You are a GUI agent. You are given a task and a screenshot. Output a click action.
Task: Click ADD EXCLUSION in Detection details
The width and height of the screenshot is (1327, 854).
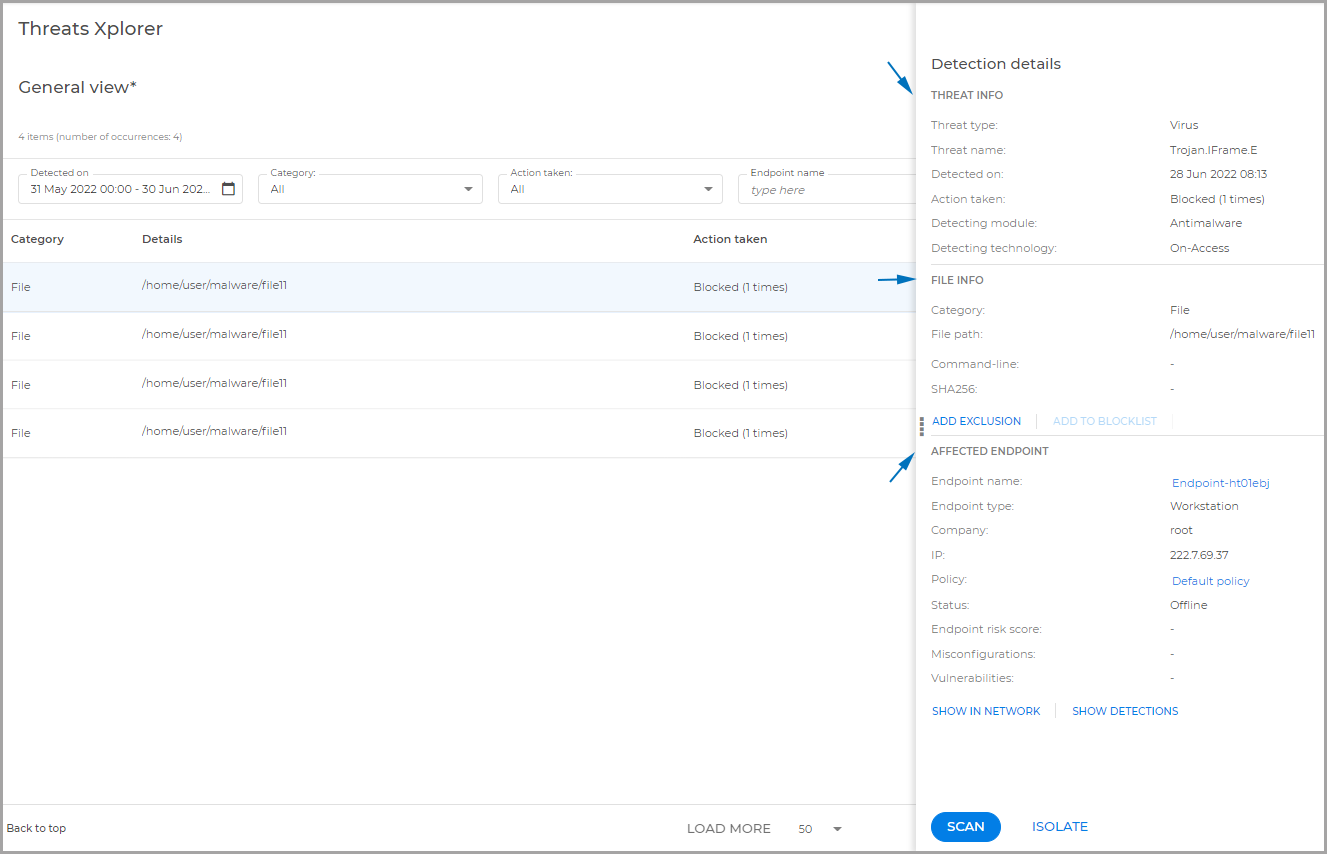pos(976,421)
